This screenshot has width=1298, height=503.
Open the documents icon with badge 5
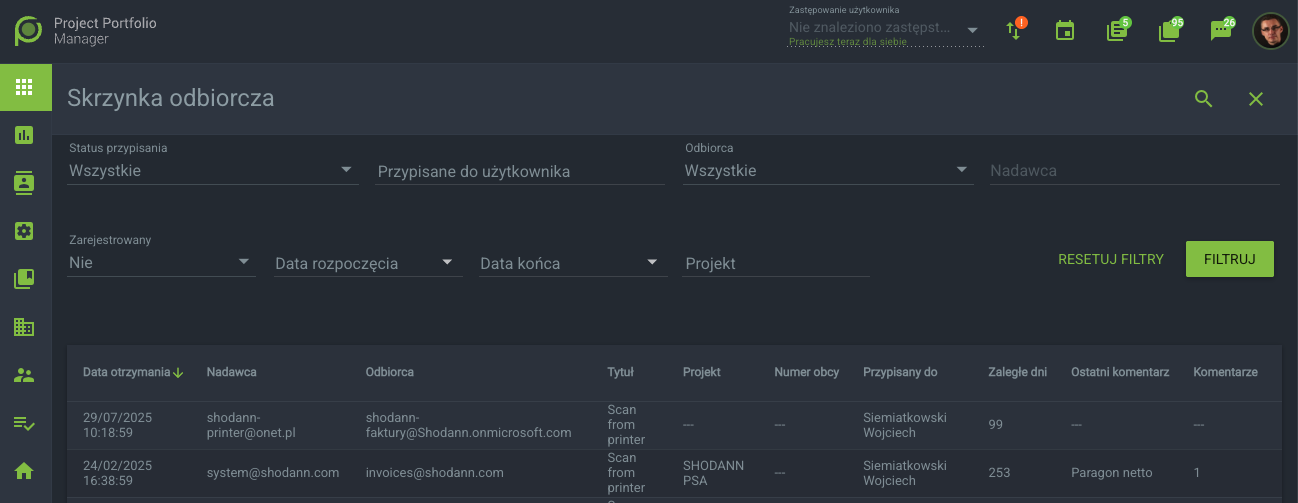point(1117,31)
